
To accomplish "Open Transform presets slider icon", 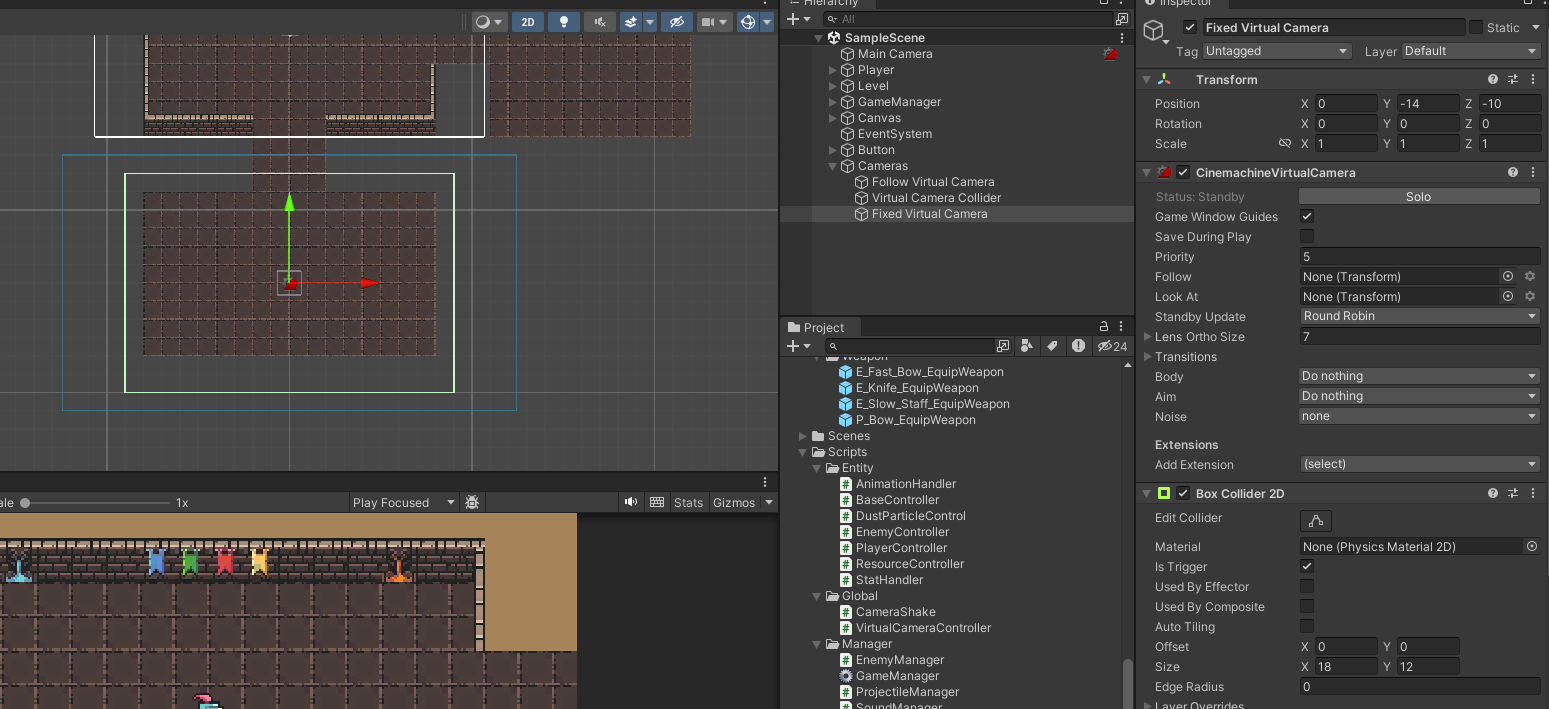I will click(x=1513, y=79).
